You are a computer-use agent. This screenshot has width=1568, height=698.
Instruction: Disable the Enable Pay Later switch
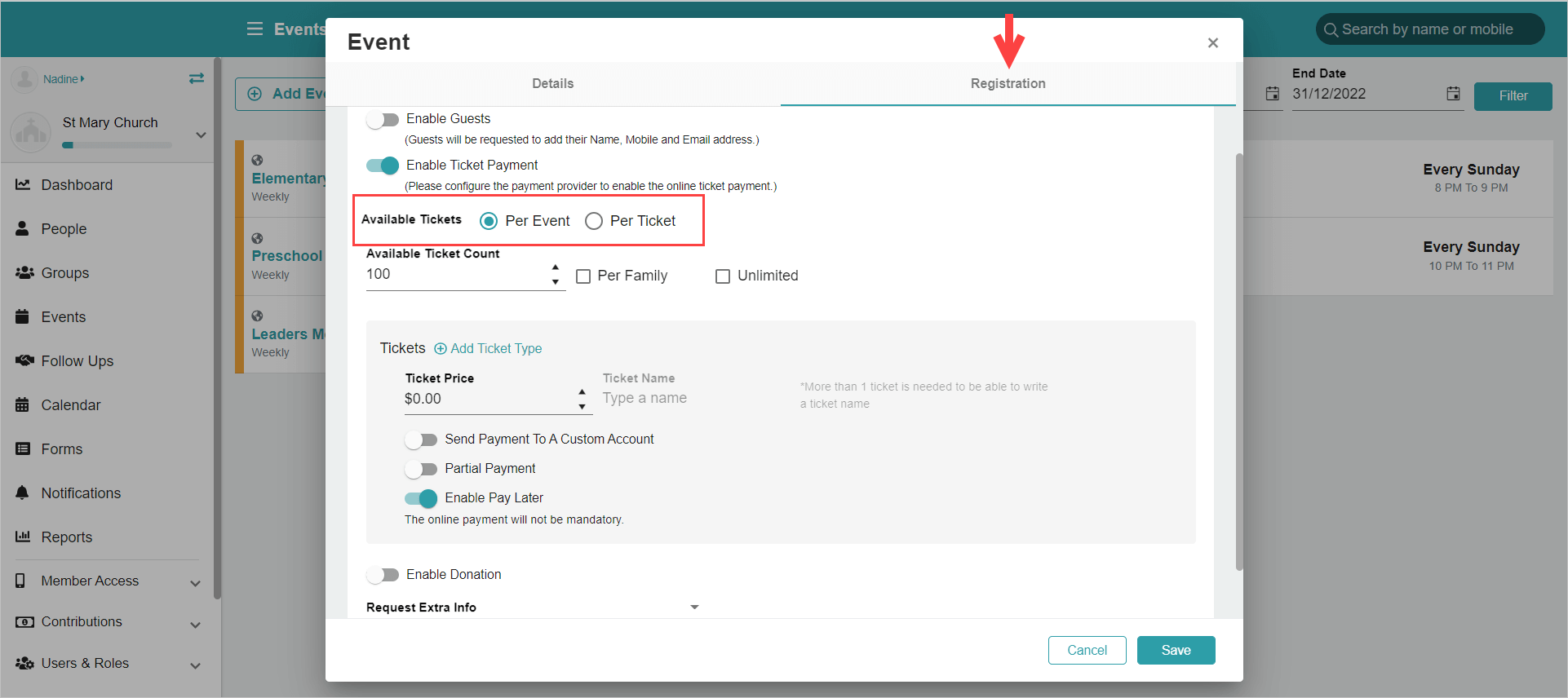[x=421, y=498]
